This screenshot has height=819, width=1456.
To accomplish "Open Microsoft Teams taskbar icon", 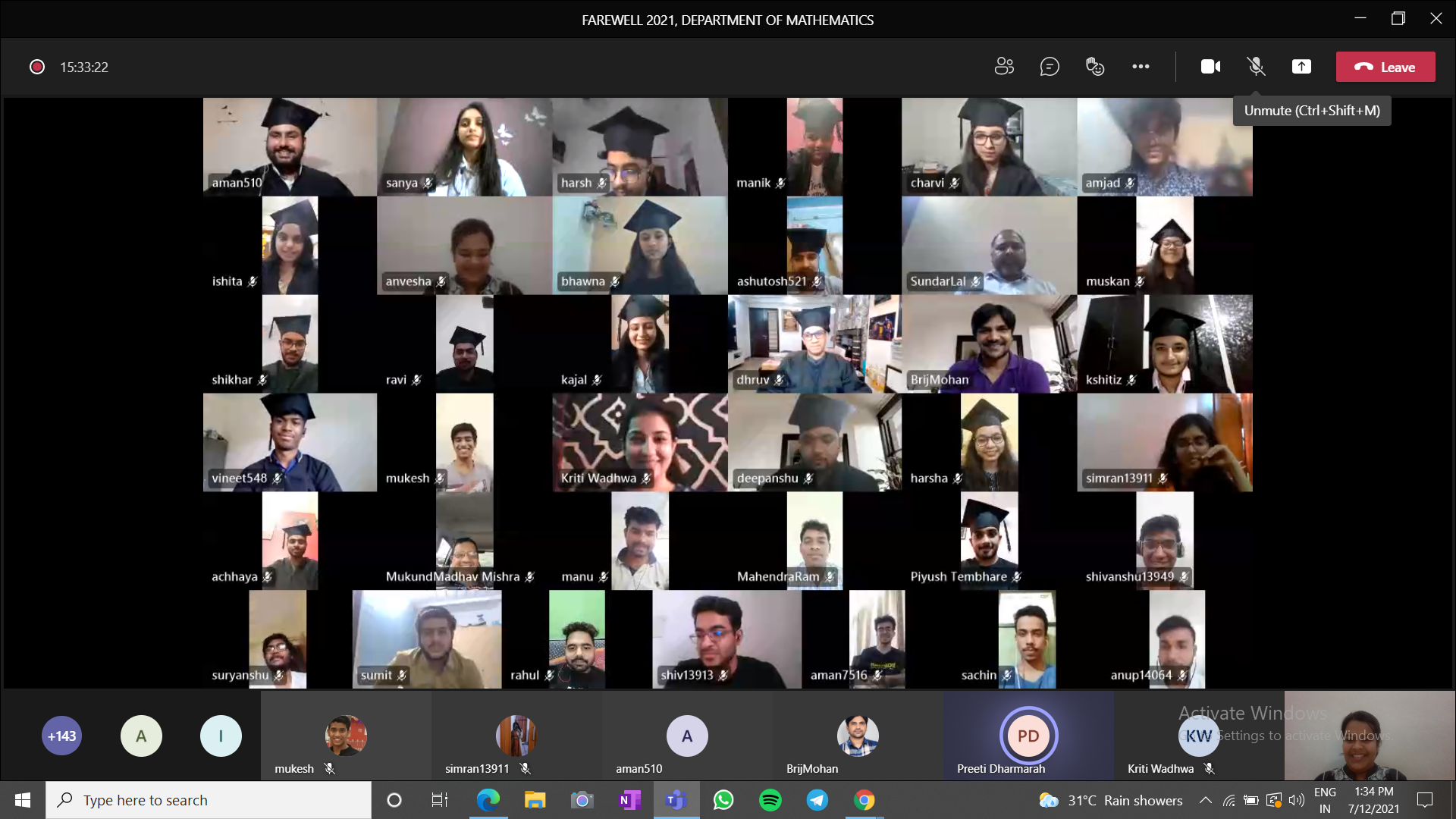I will pyautogui.click(x=675, y=800).
